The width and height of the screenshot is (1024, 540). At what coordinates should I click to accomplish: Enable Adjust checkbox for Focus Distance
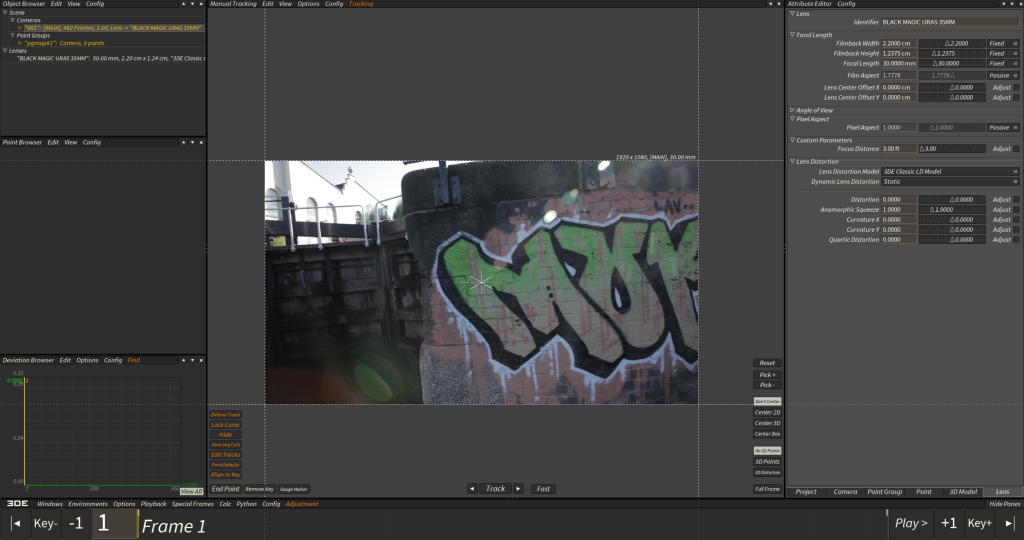point(1016,149)
